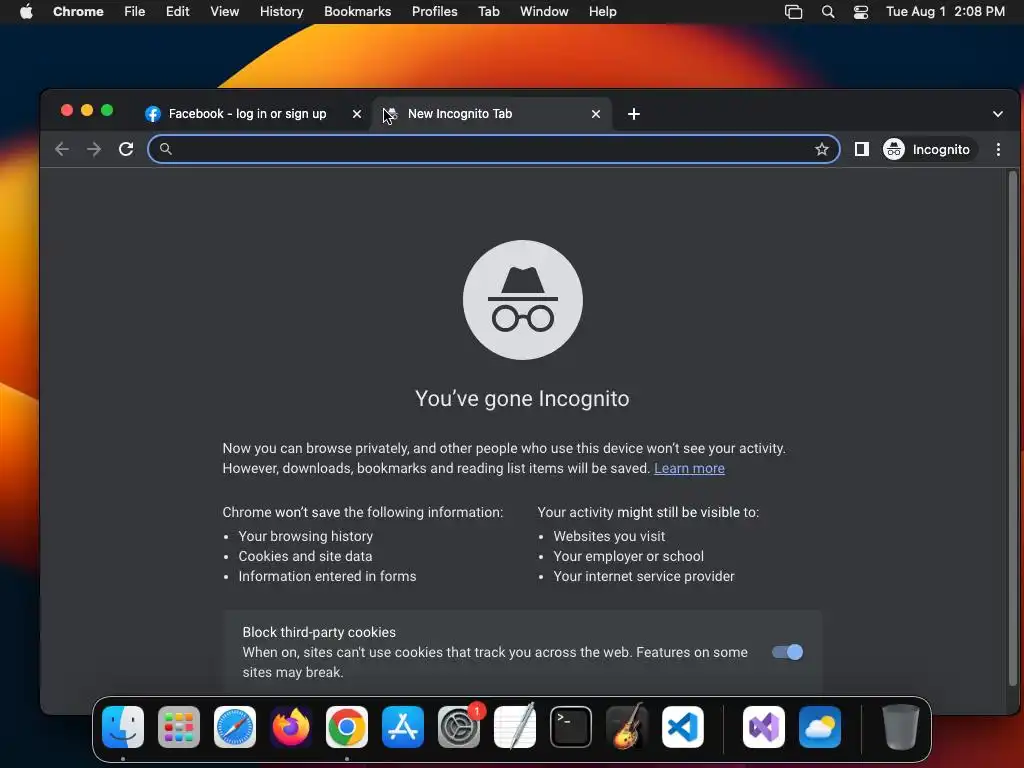Screen dimensions: 1024x768
Task: Open the side panel icon
Action: pos(861,150)
